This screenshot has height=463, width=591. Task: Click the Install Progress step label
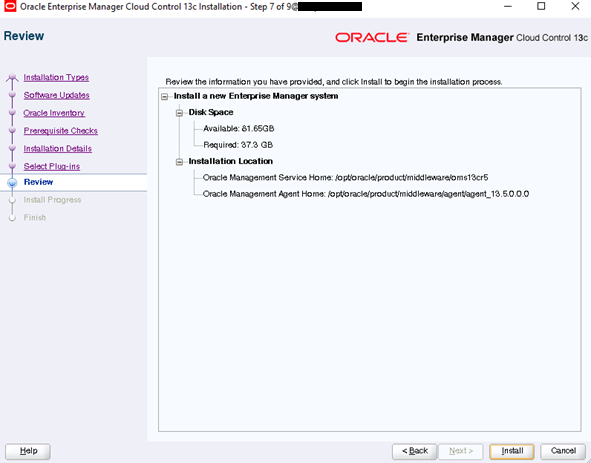pyautogui.click(x=52, y=200)
